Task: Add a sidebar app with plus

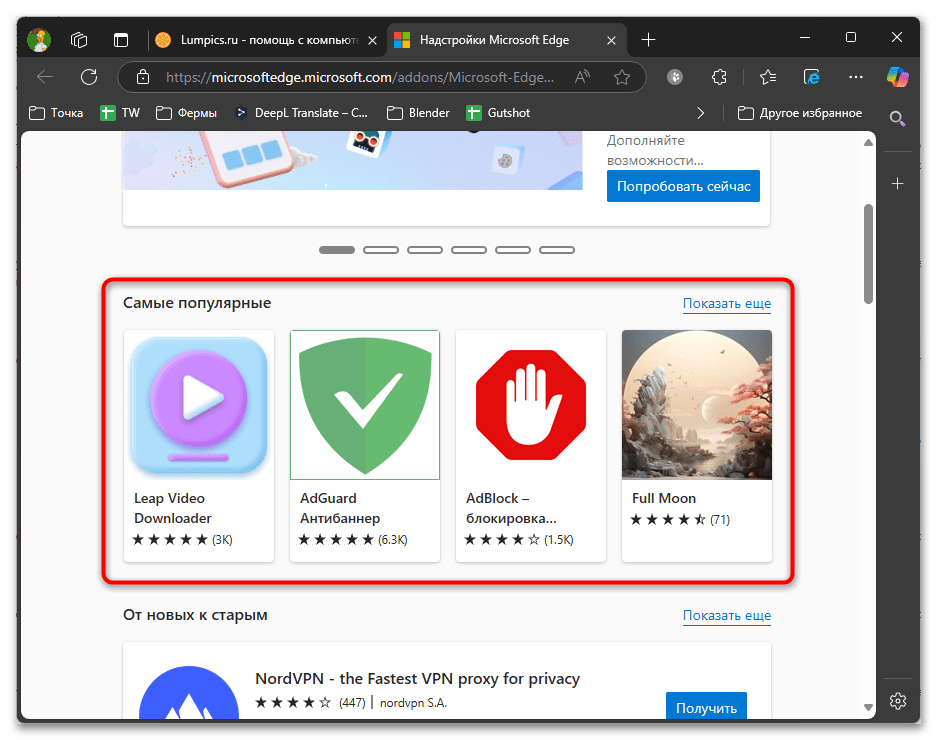Action: point(898,184)
